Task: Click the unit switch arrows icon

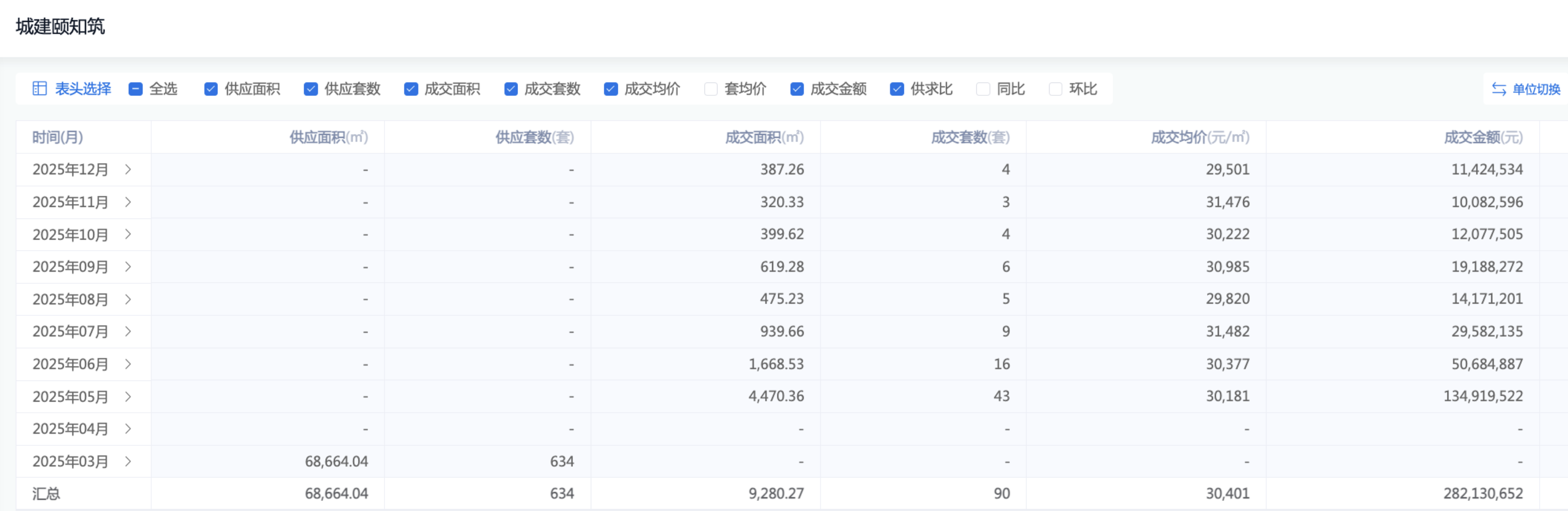Action: [x=1499, y=90]
